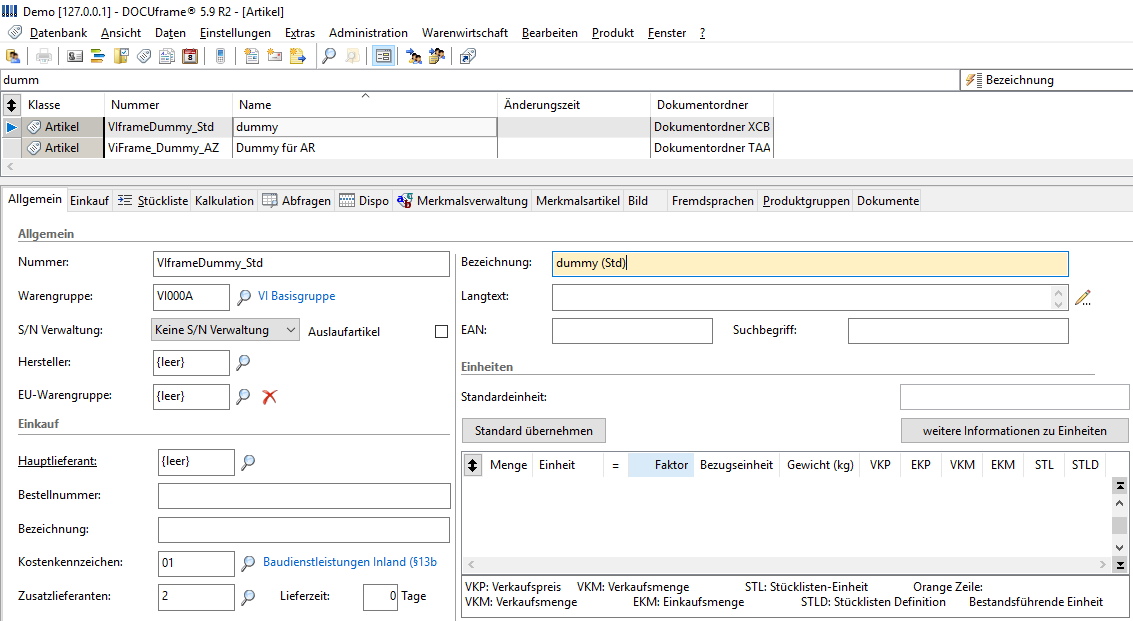Screen dimensions: 1133x621
Task: Click the EAN input field
Action: click(632, 331)
